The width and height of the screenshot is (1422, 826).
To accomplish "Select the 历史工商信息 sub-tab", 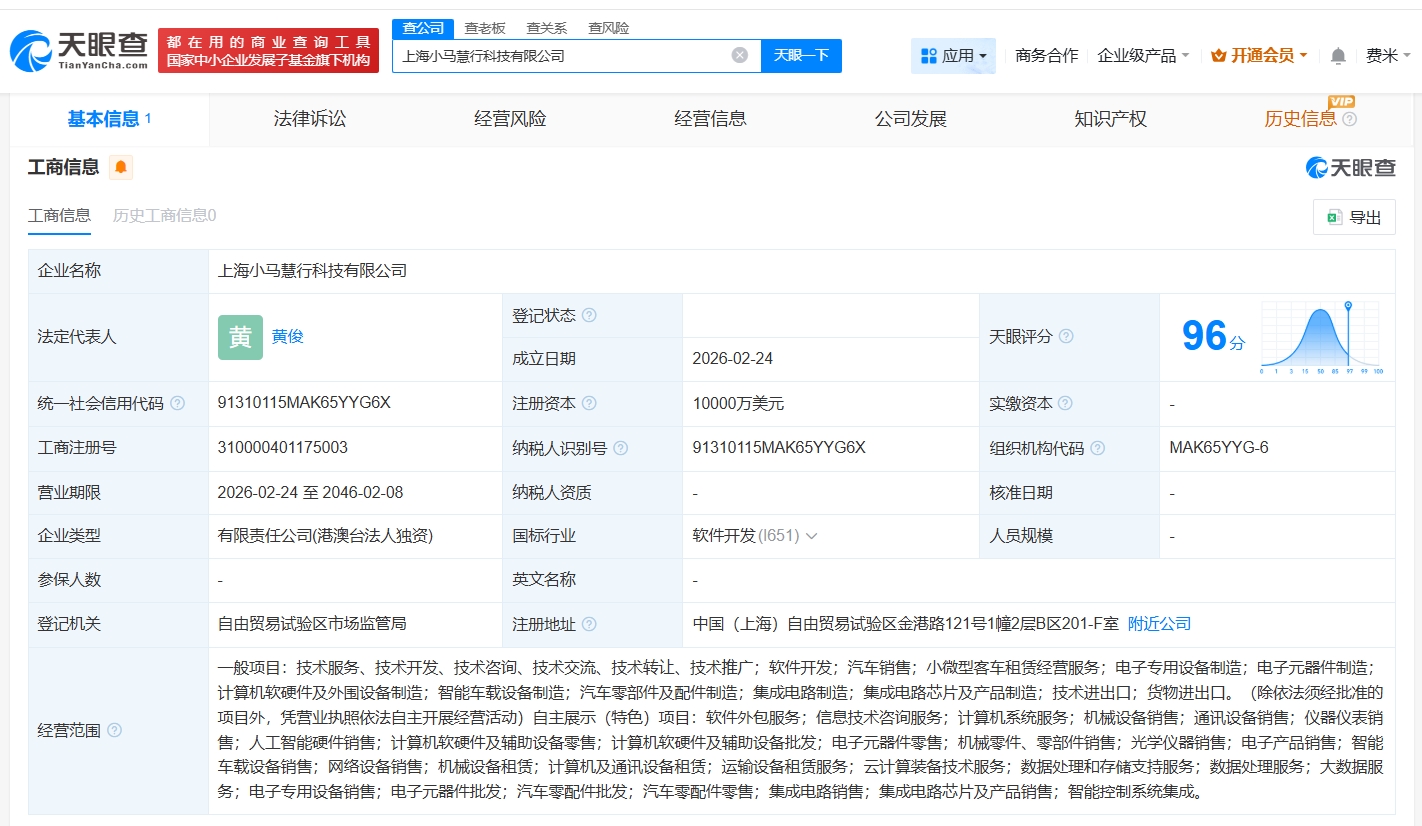I will coord(164,215).
